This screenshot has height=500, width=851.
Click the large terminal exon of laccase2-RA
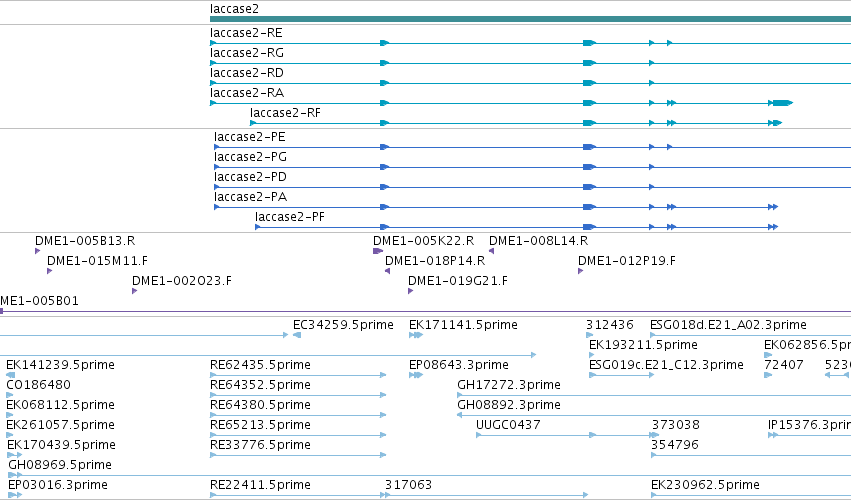coord(783,103)
